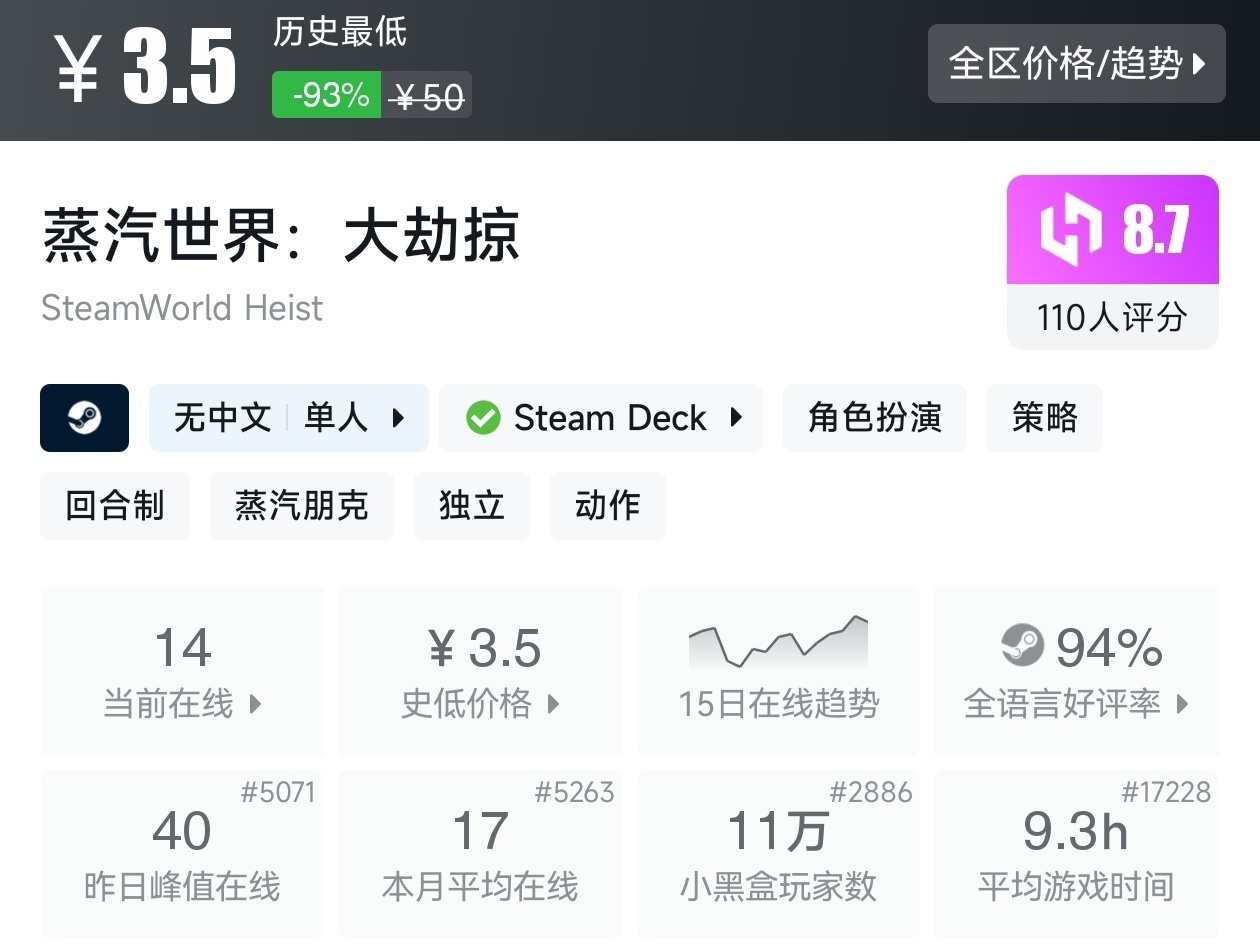
Task: Tap the Steam Deck verified checkmark icon
Action: 483,418
